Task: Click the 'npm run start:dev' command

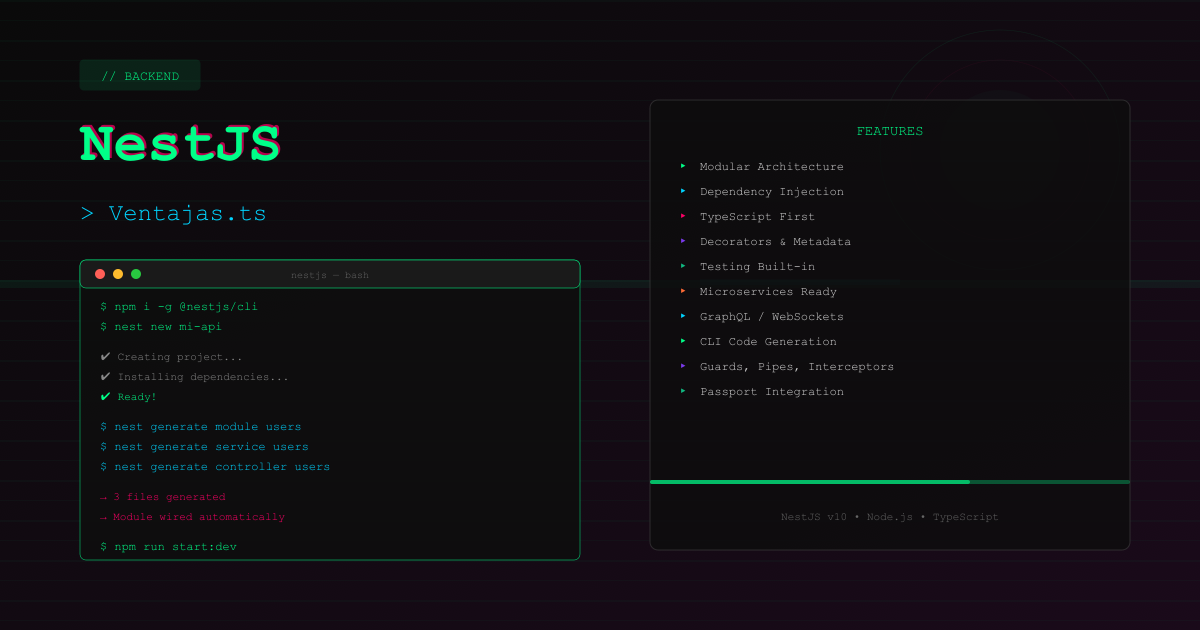Action: (168, 547)
